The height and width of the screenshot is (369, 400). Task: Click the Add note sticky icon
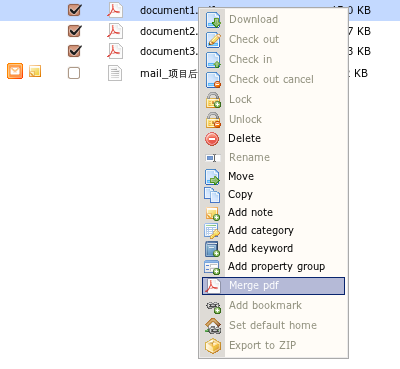pyautogui.click(x=213, y=213)
